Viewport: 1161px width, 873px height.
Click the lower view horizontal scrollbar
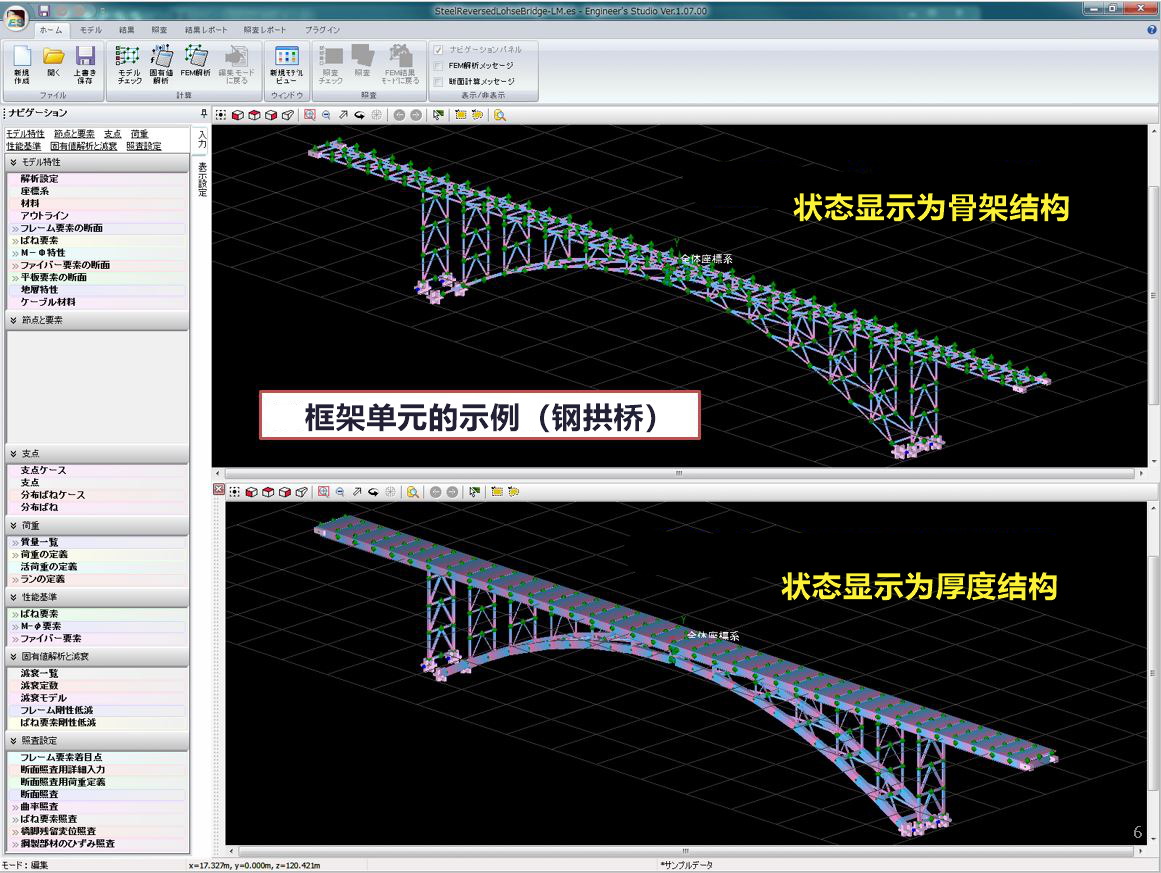(x=686, y=852)
